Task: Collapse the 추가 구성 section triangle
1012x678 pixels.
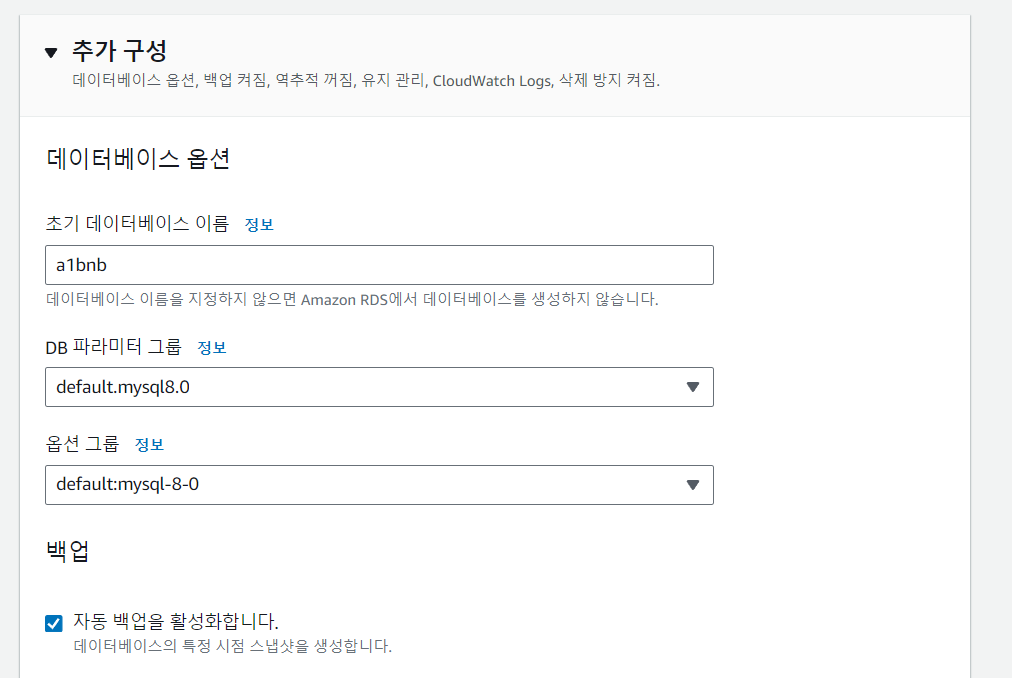Action: (51, 52)
